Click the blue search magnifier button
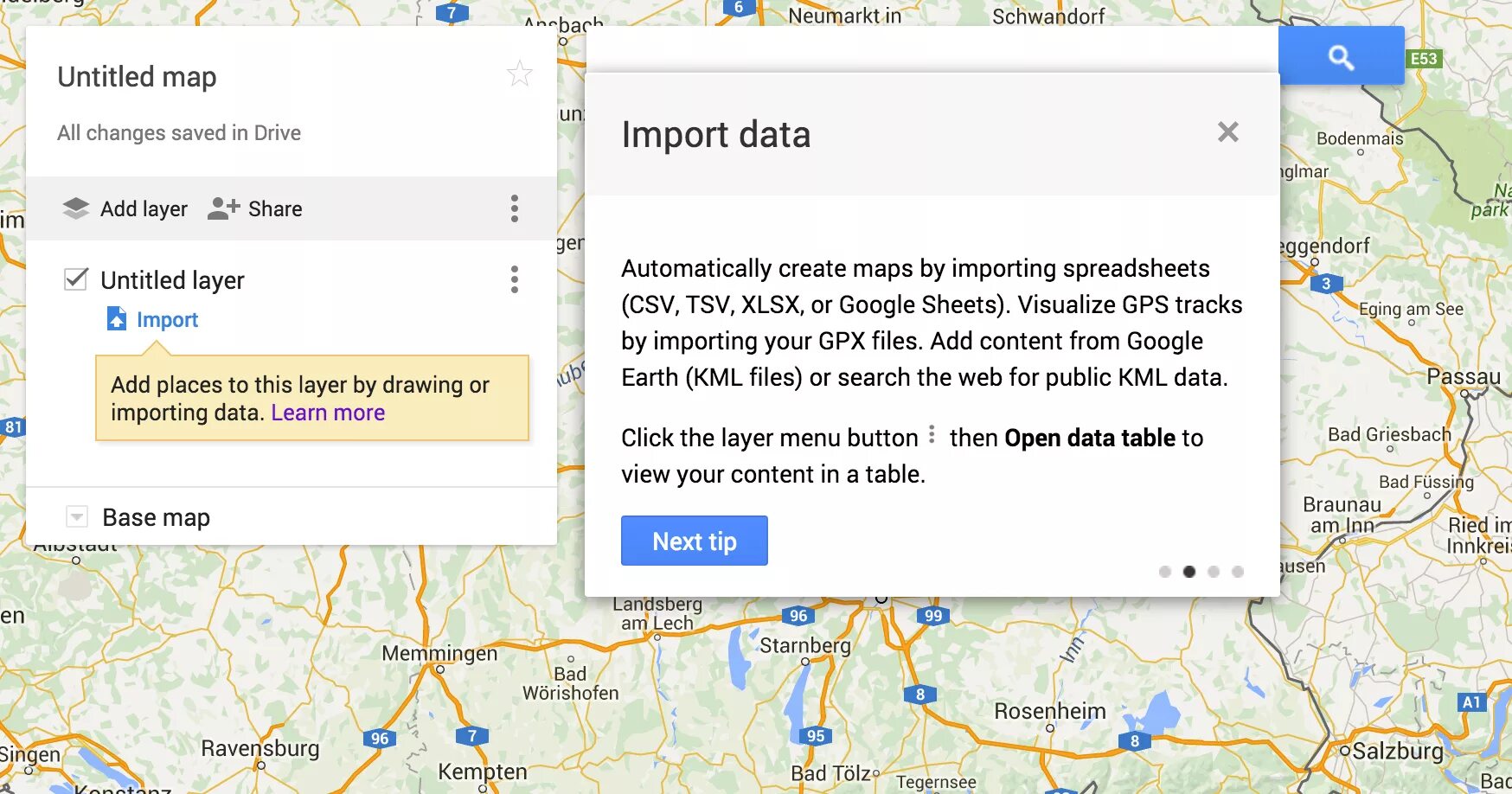This screenshot has width=1512, height=794. 1341,55
